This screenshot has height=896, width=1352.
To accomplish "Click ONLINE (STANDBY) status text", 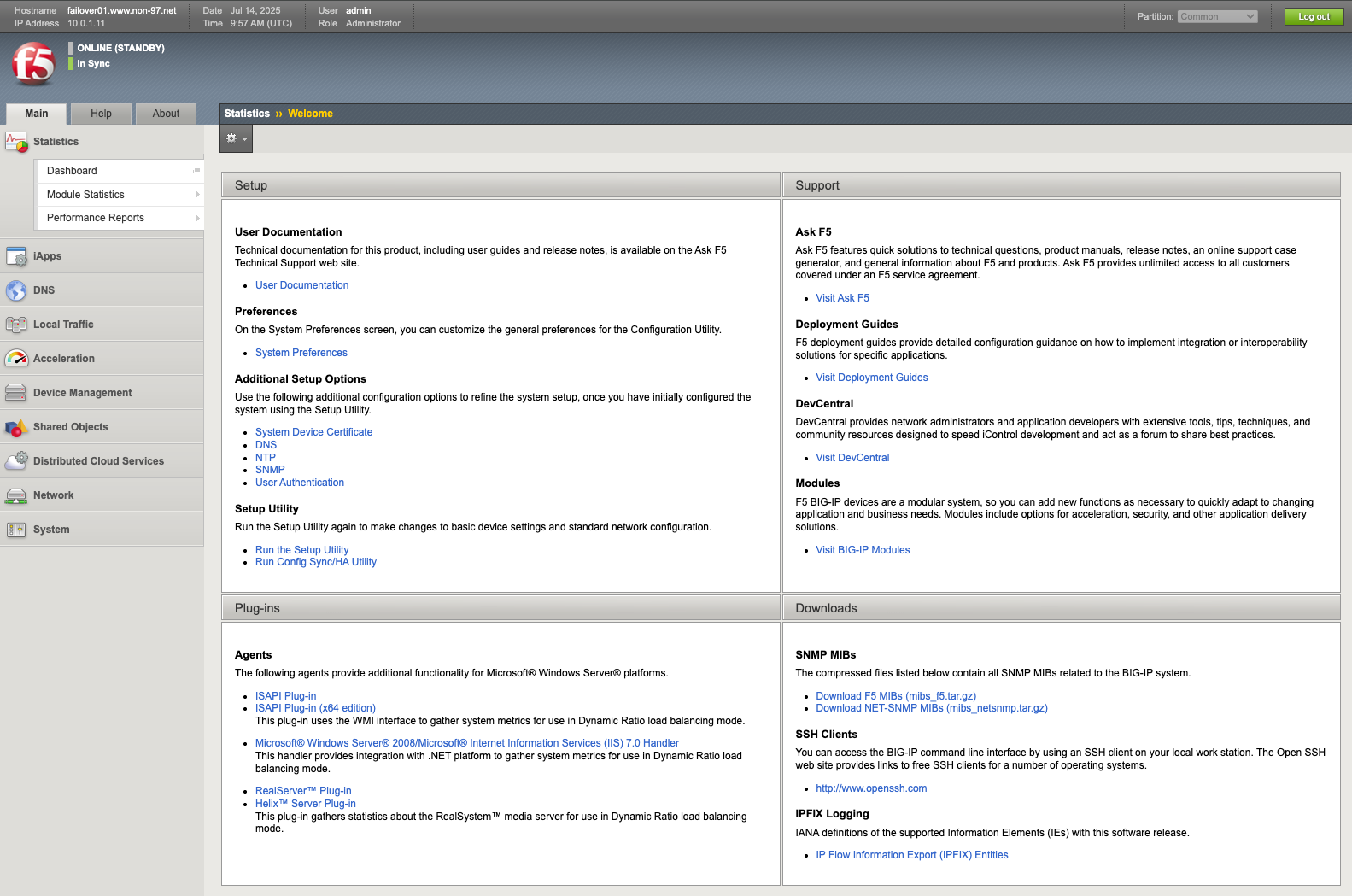I will tap(120, 48).
